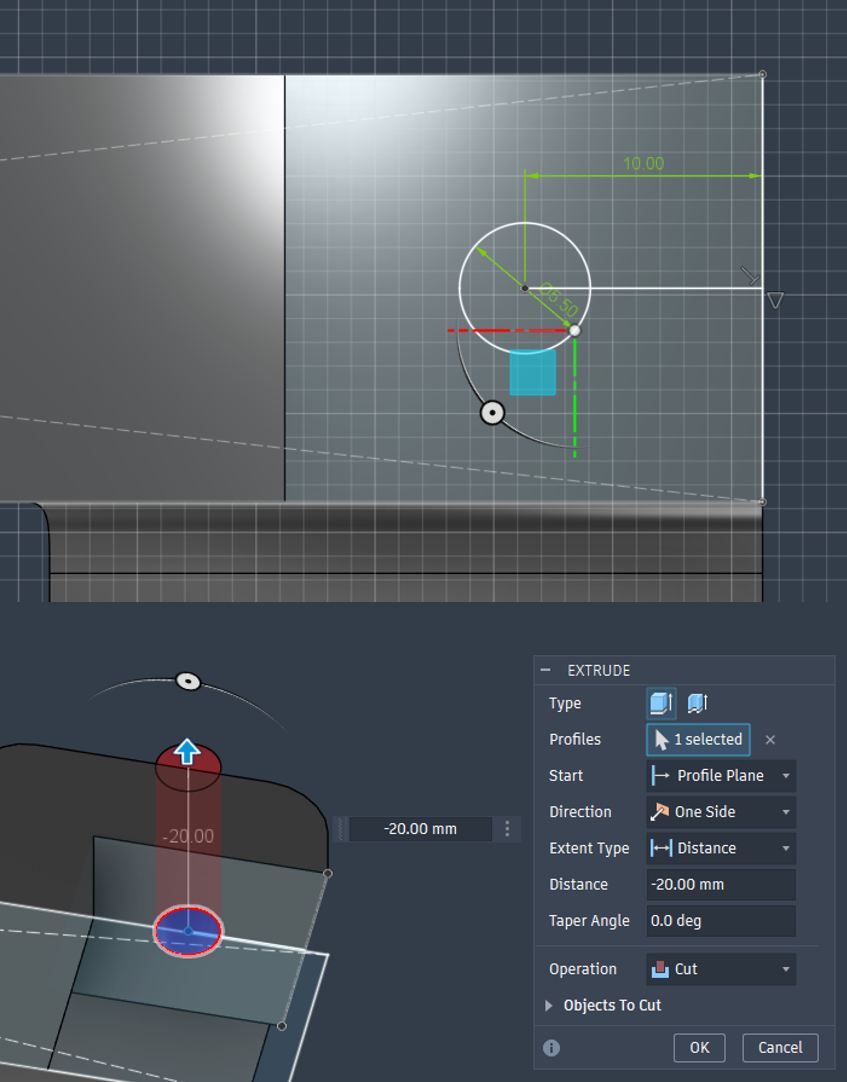Click the info icon in the Extrude dialog
847x1082 pixels.
pyautogui.click(x=549, y=1047)
